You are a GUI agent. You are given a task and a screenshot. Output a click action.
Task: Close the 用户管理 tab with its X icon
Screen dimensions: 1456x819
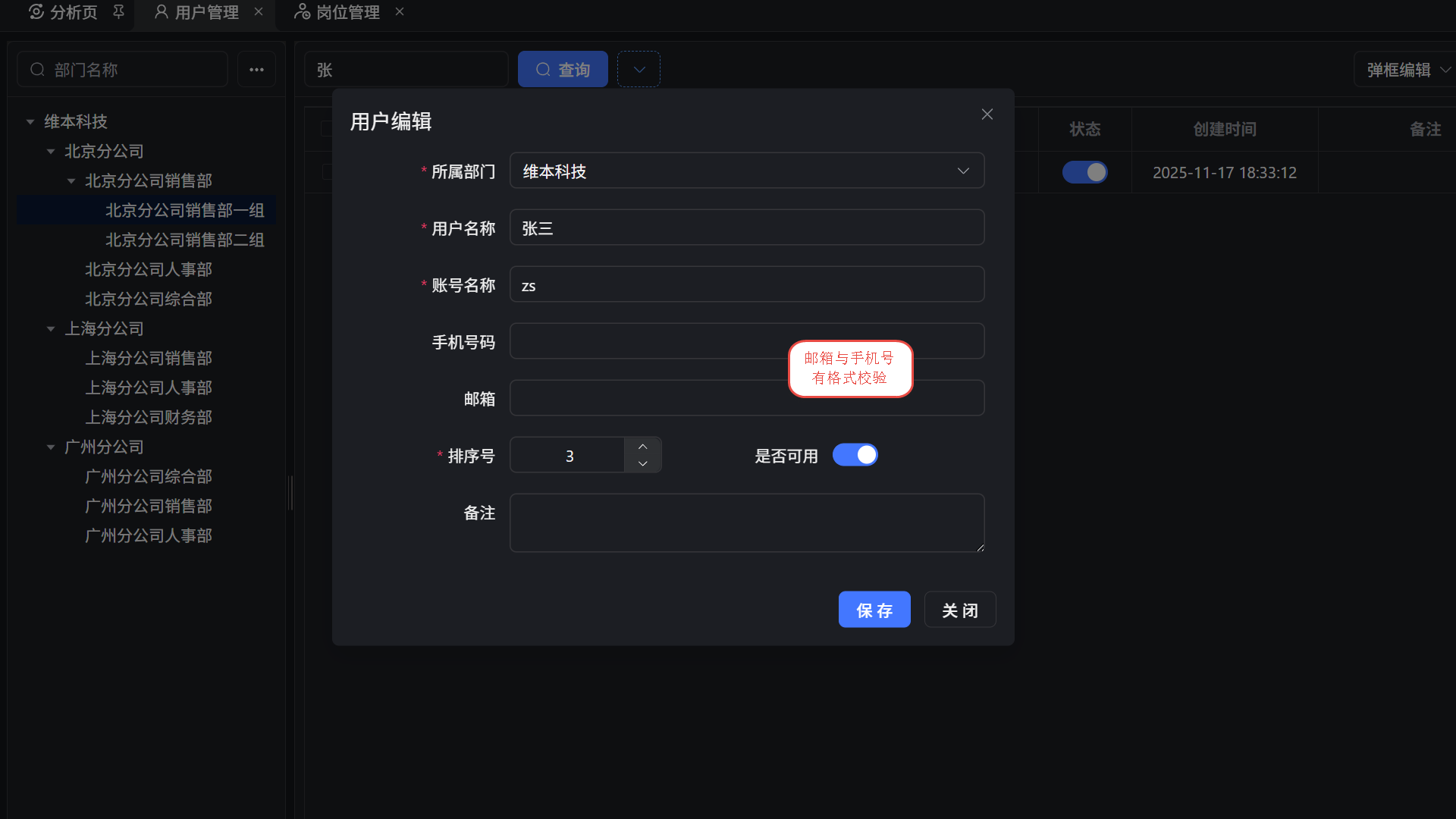coord(259,12)
